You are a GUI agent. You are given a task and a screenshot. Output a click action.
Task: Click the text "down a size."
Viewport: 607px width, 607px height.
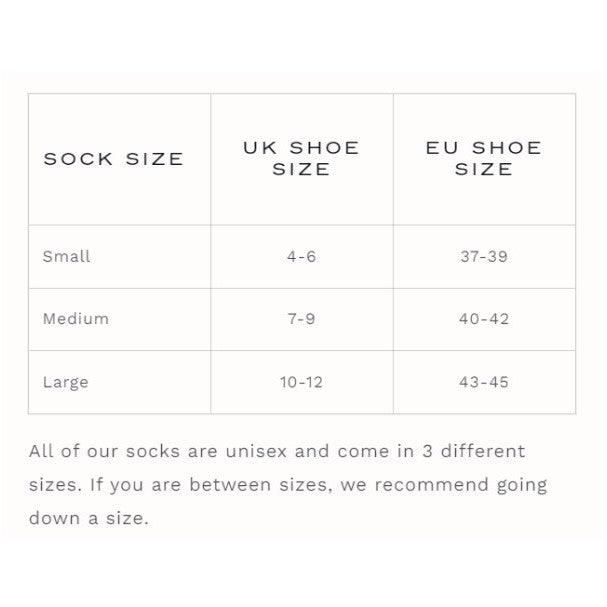pos(88,519)
